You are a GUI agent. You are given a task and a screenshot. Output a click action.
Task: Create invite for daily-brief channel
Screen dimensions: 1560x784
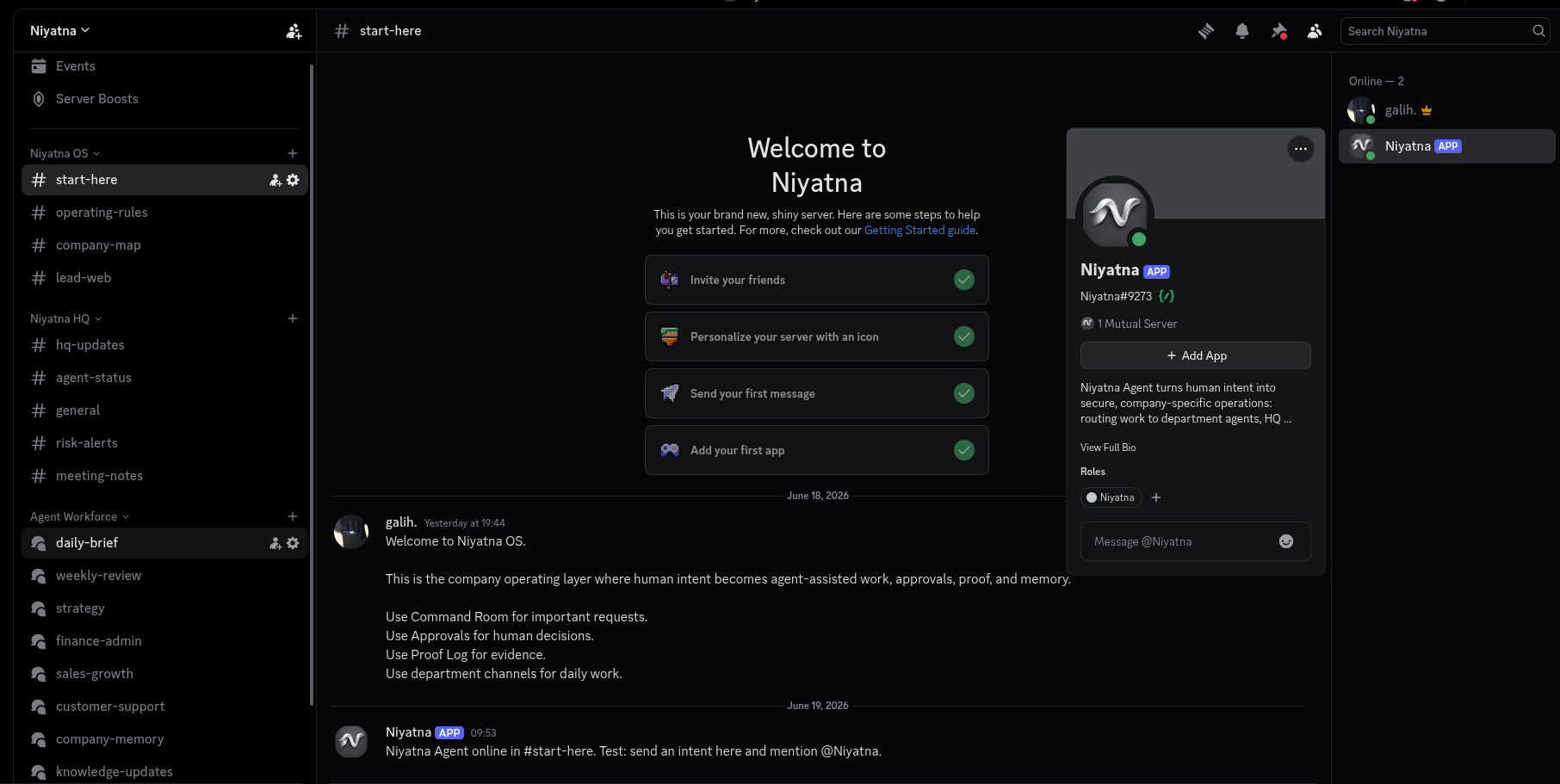pyautogui.click(x=275, y=543)
